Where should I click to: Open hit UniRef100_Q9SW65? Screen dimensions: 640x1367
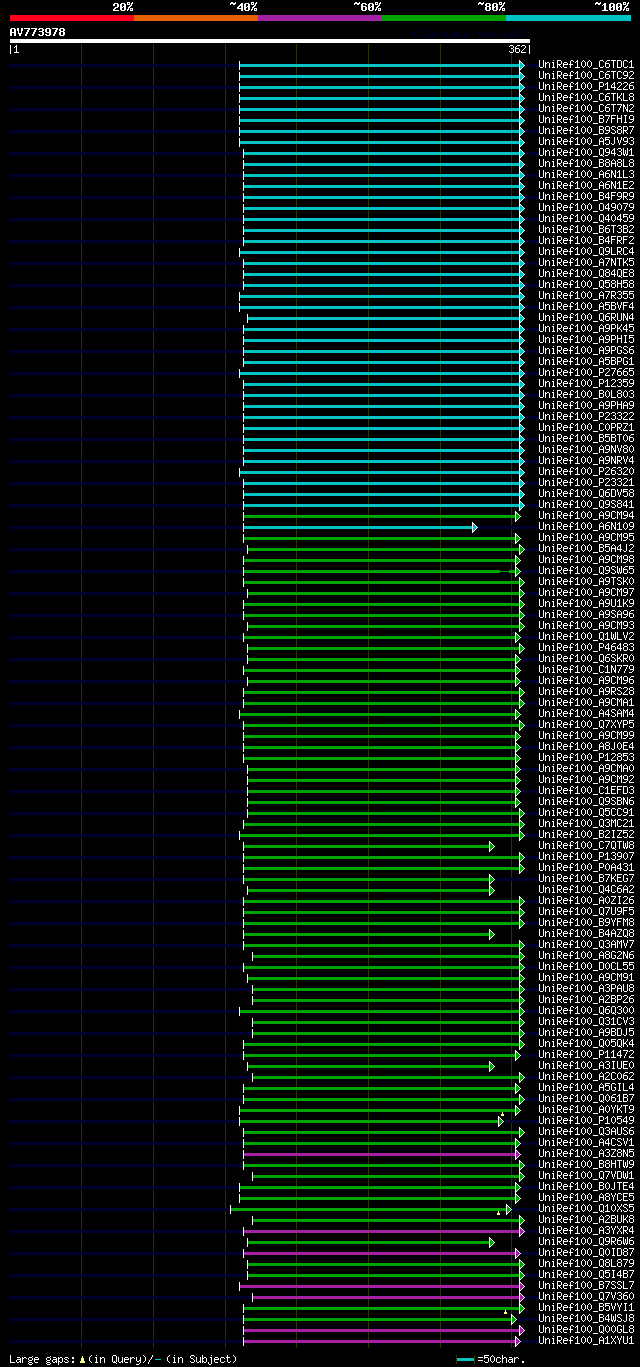click(586, 571)
